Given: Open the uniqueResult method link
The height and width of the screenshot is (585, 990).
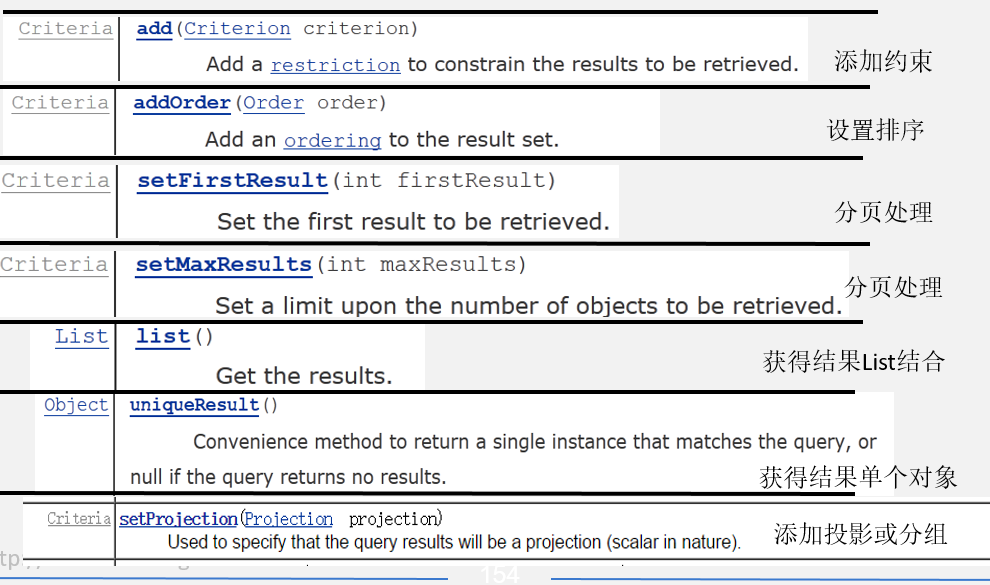Looking at the screenshot, I should (x=194, y=405).
